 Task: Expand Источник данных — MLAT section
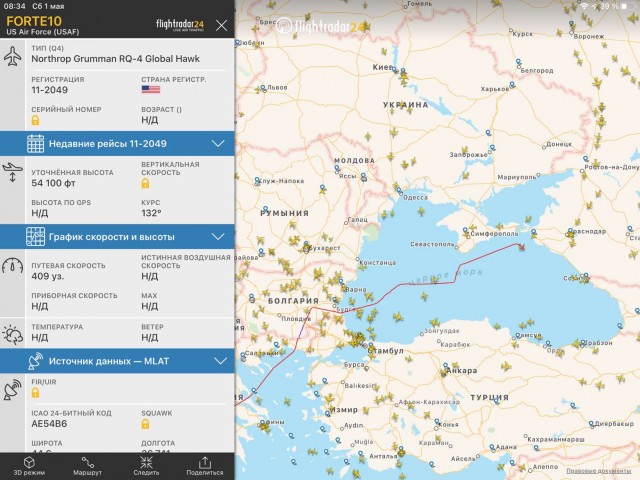pos(117,361)
